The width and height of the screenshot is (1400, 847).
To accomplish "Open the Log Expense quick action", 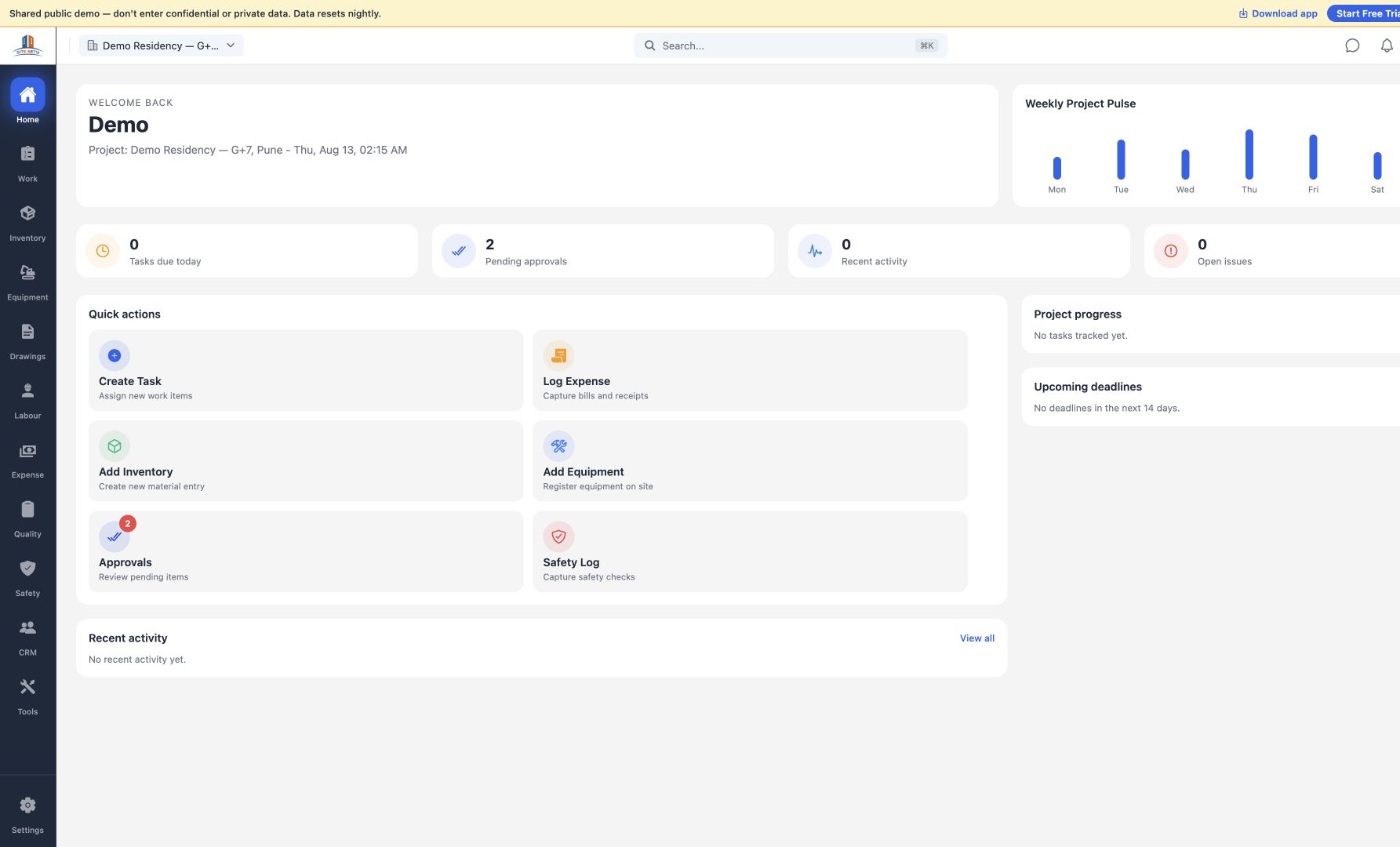I will click(x=750, y=370).
